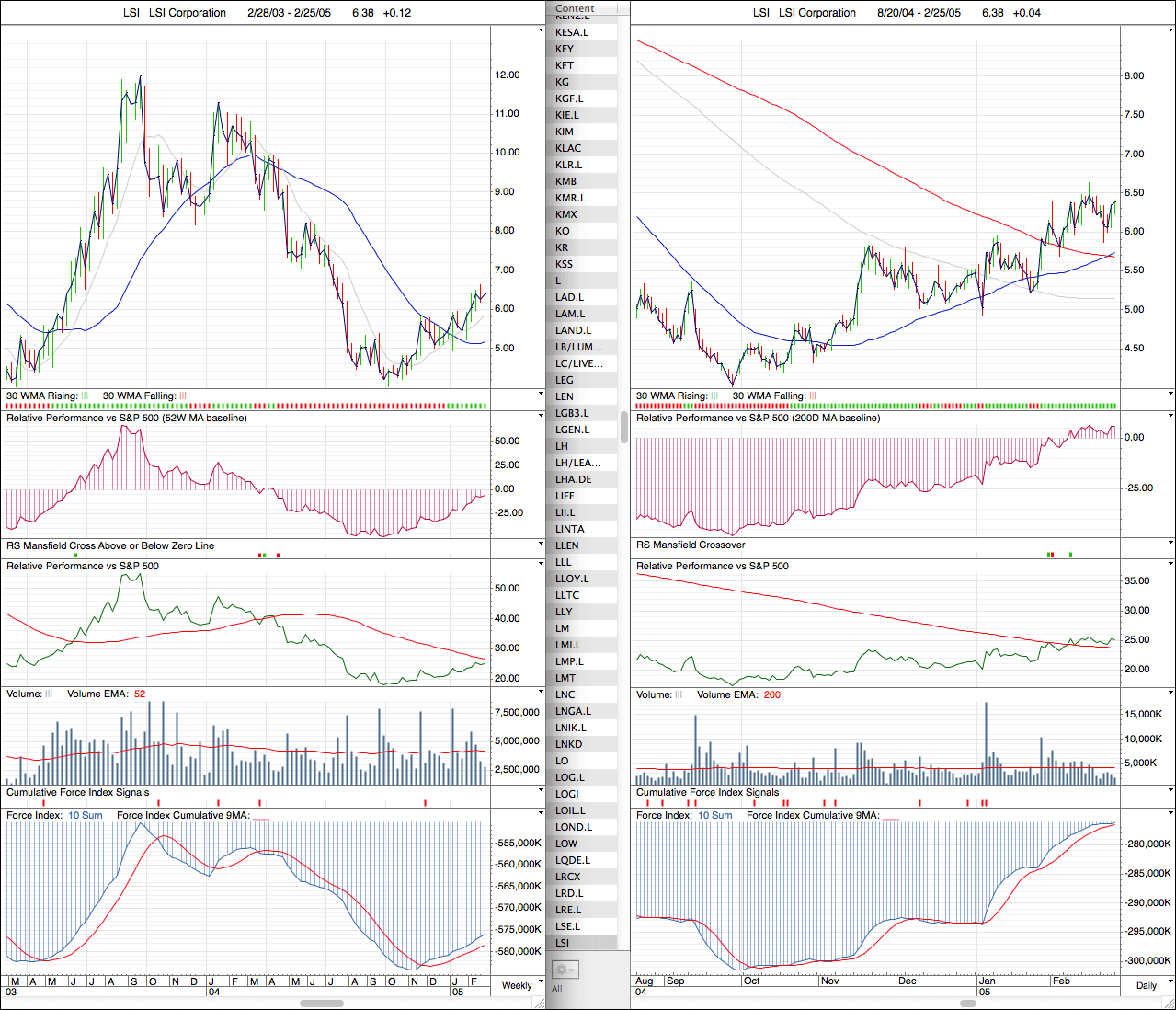Click Force Index Cumulative 9MA red line legend in daily chart

890,816
